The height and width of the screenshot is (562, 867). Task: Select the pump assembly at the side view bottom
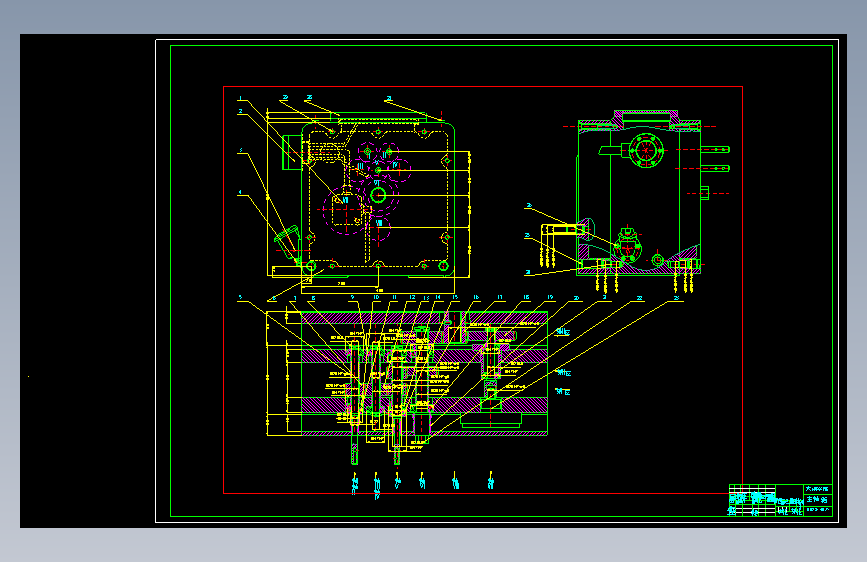(628, 245)
